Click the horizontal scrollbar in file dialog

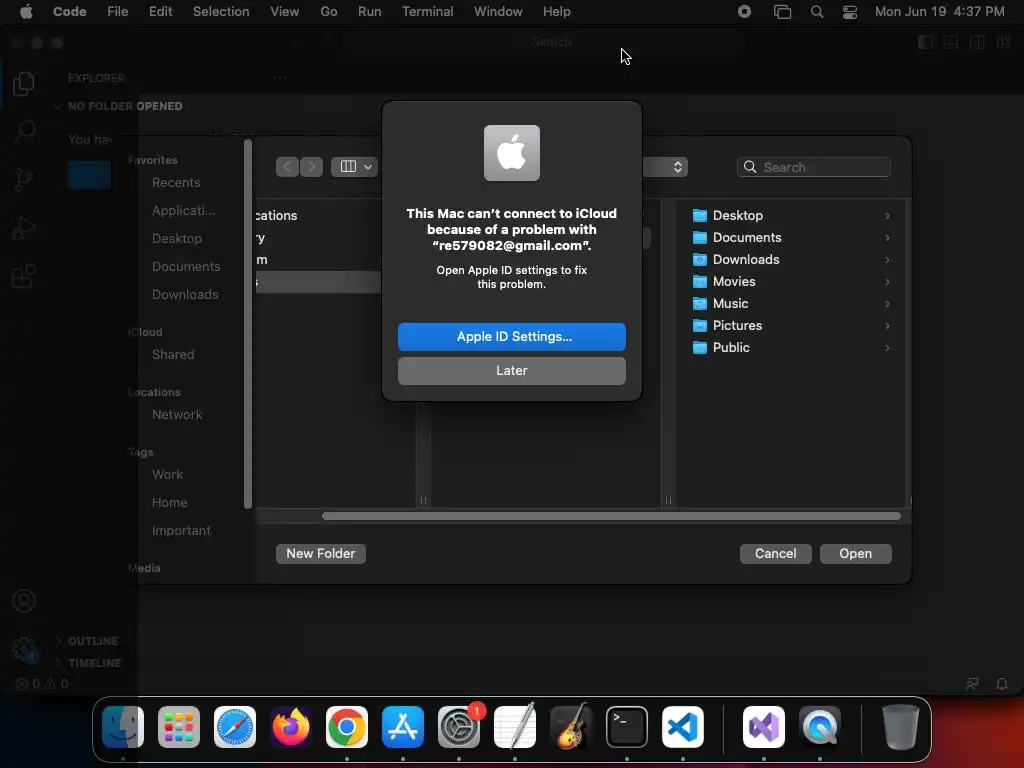611,516
